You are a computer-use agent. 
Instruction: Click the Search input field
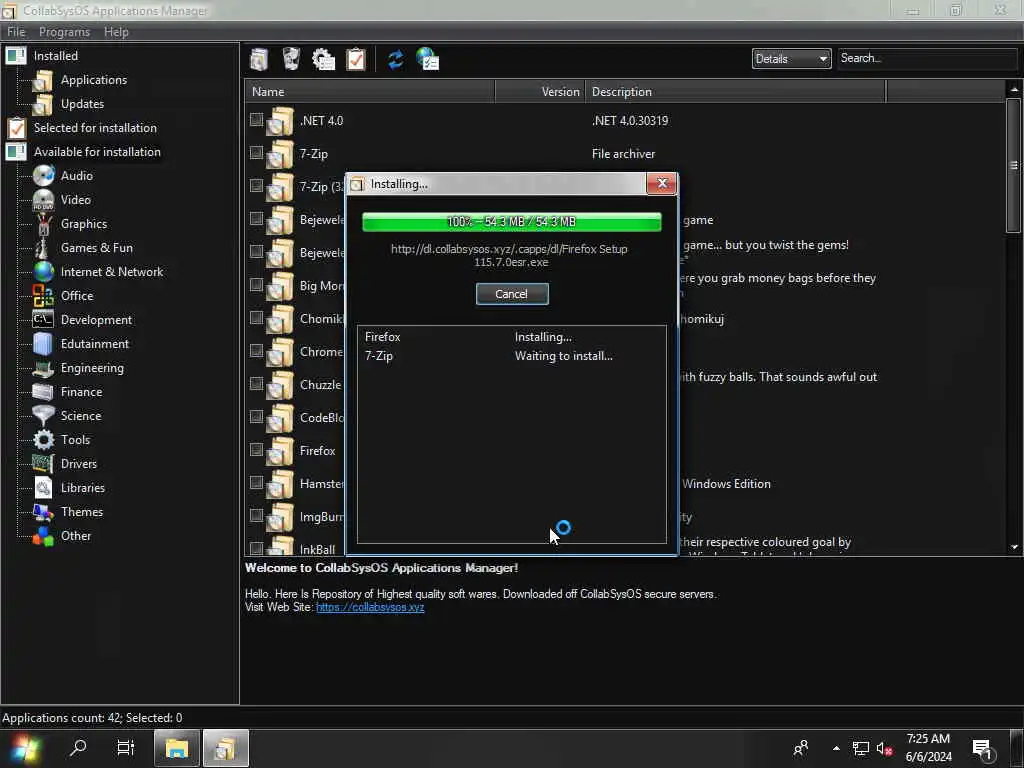(927, 59)
